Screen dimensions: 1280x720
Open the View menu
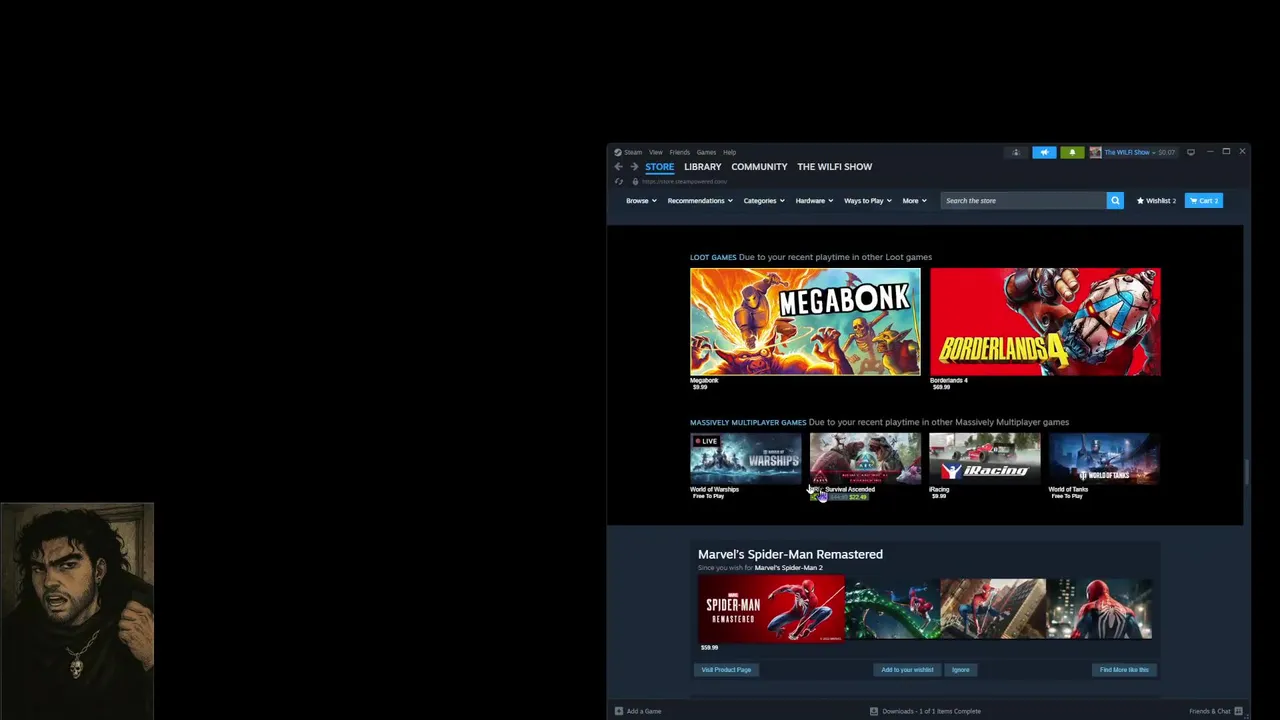click(x=656, y=152)
